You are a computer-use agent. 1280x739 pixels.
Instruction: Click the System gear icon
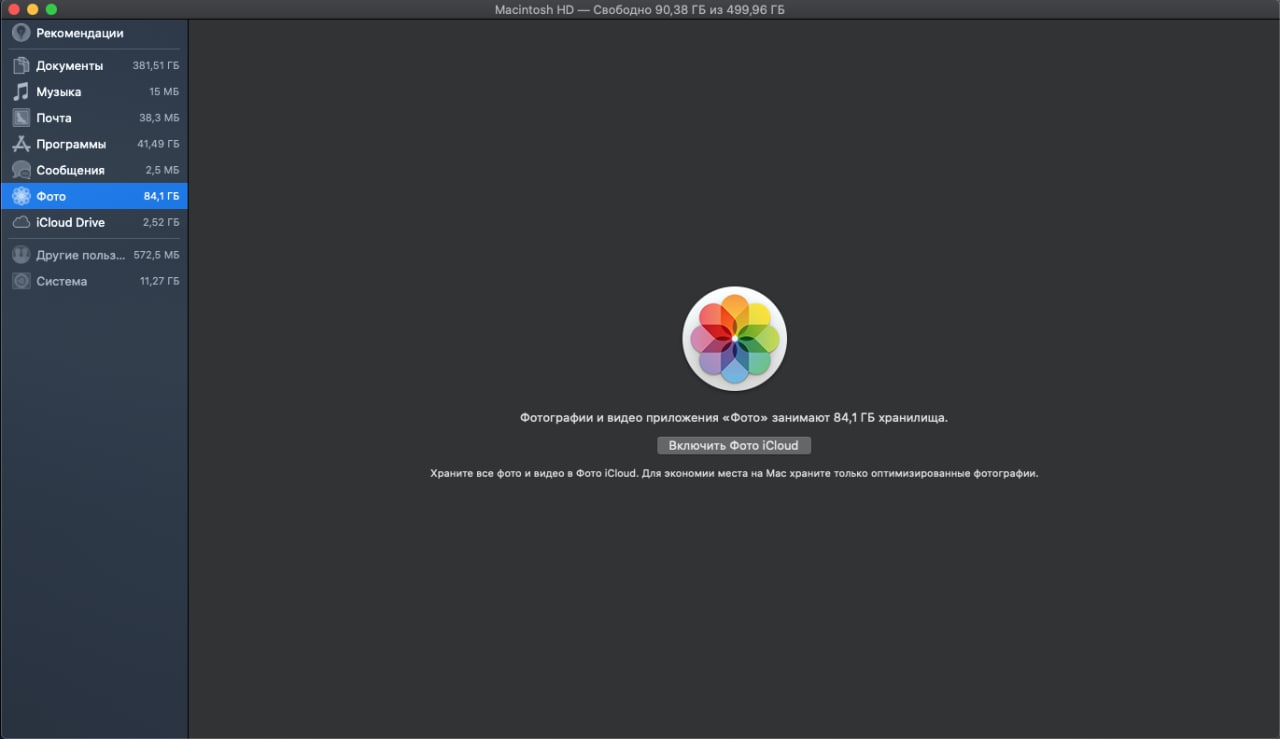coord(21,281)
